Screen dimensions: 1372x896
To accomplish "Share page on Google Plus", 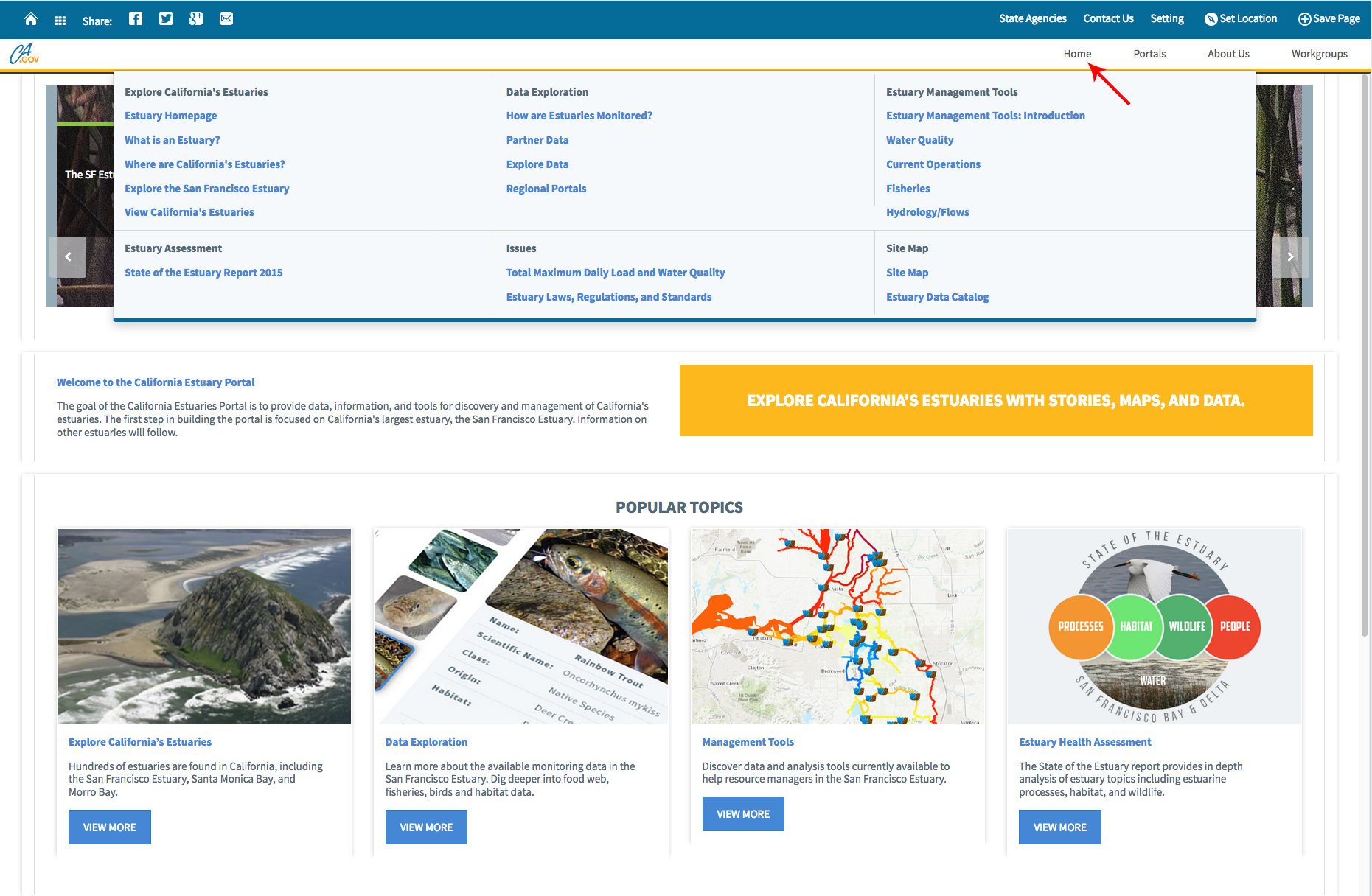I will 196,18.
